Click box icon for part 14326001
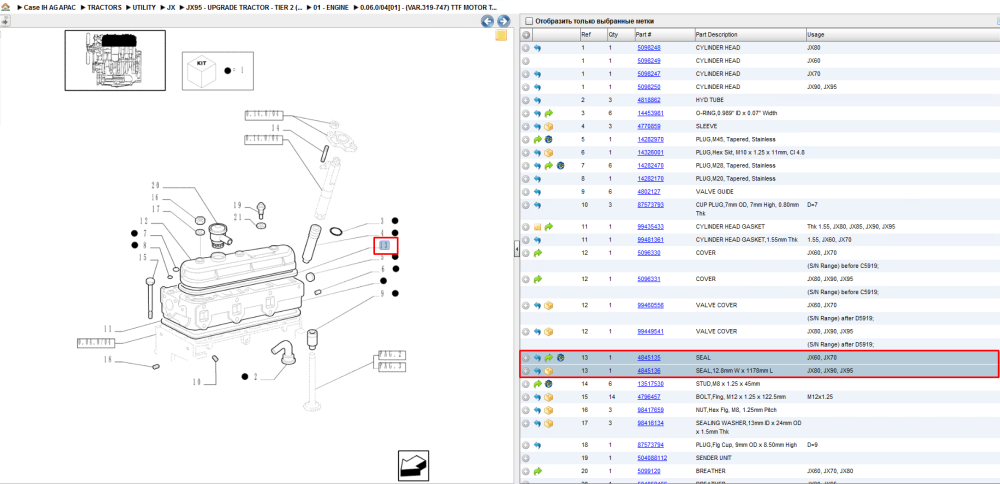 pyautogui.click(x=548, y=152)
